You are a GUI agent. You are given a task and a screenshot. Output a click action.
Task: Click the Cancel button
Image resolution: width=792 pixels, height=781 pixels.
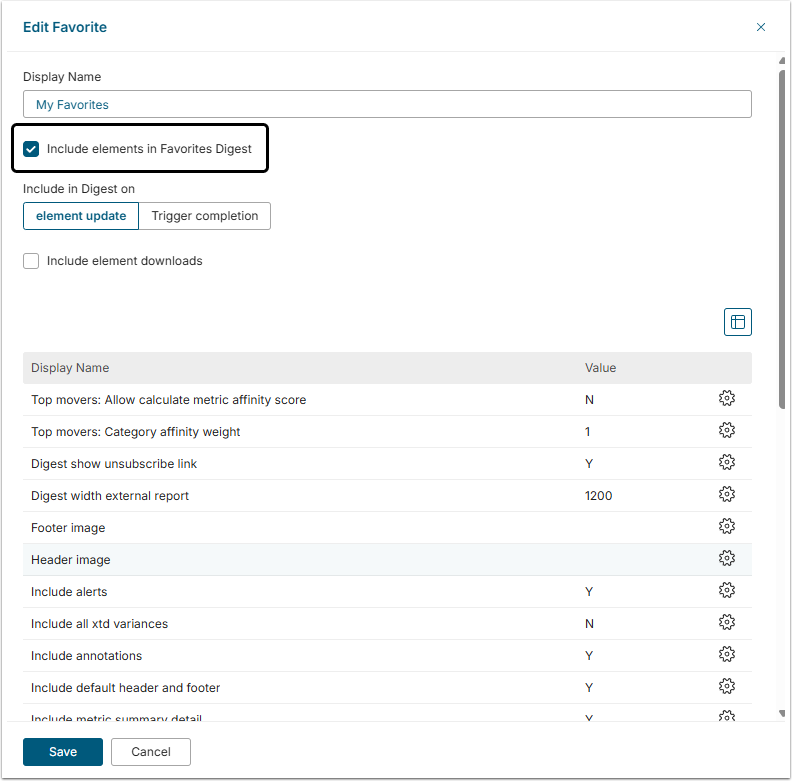click(151, 752)
